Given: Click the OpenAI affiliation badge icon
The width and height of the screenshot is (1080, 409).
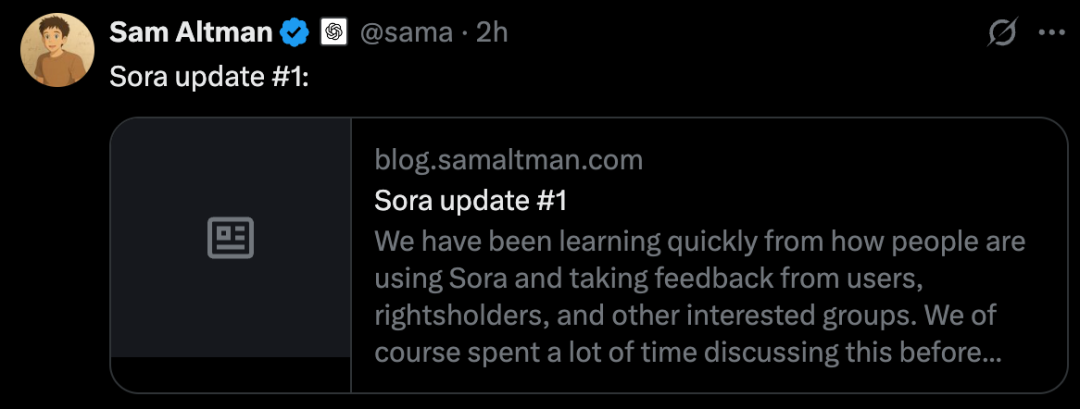Looking at the screenshot, I should pyautogui.click(x=333, y=33).
